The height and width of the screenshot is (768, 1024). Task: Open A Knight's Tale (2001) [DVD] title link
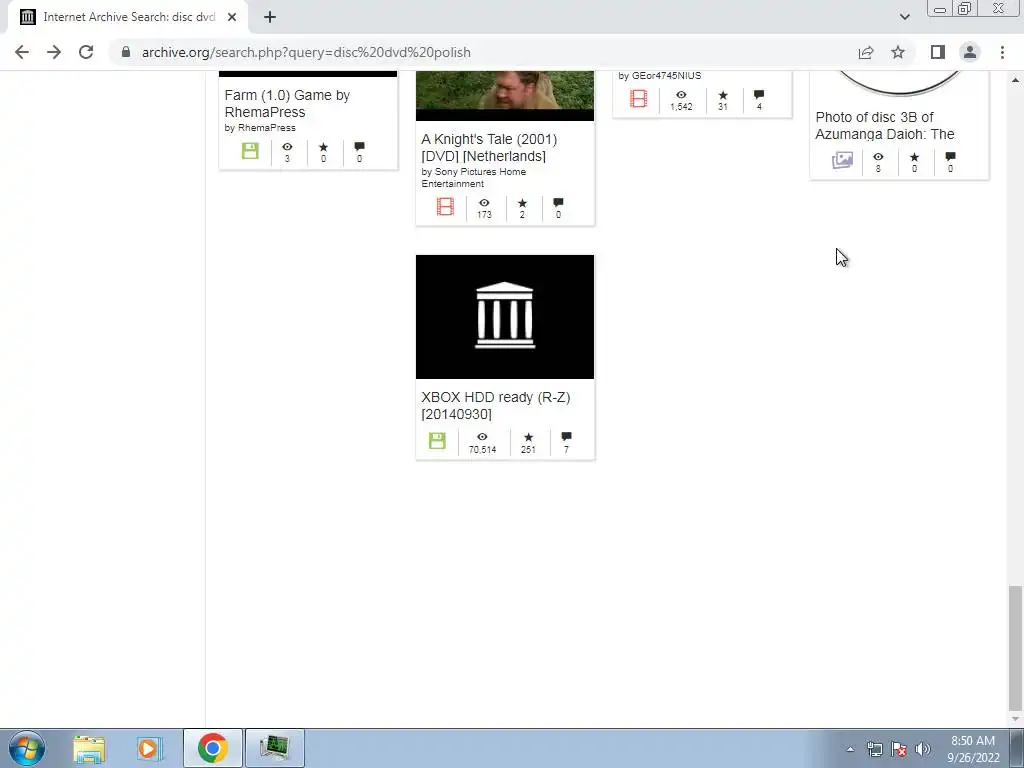(x=489, y=148)
